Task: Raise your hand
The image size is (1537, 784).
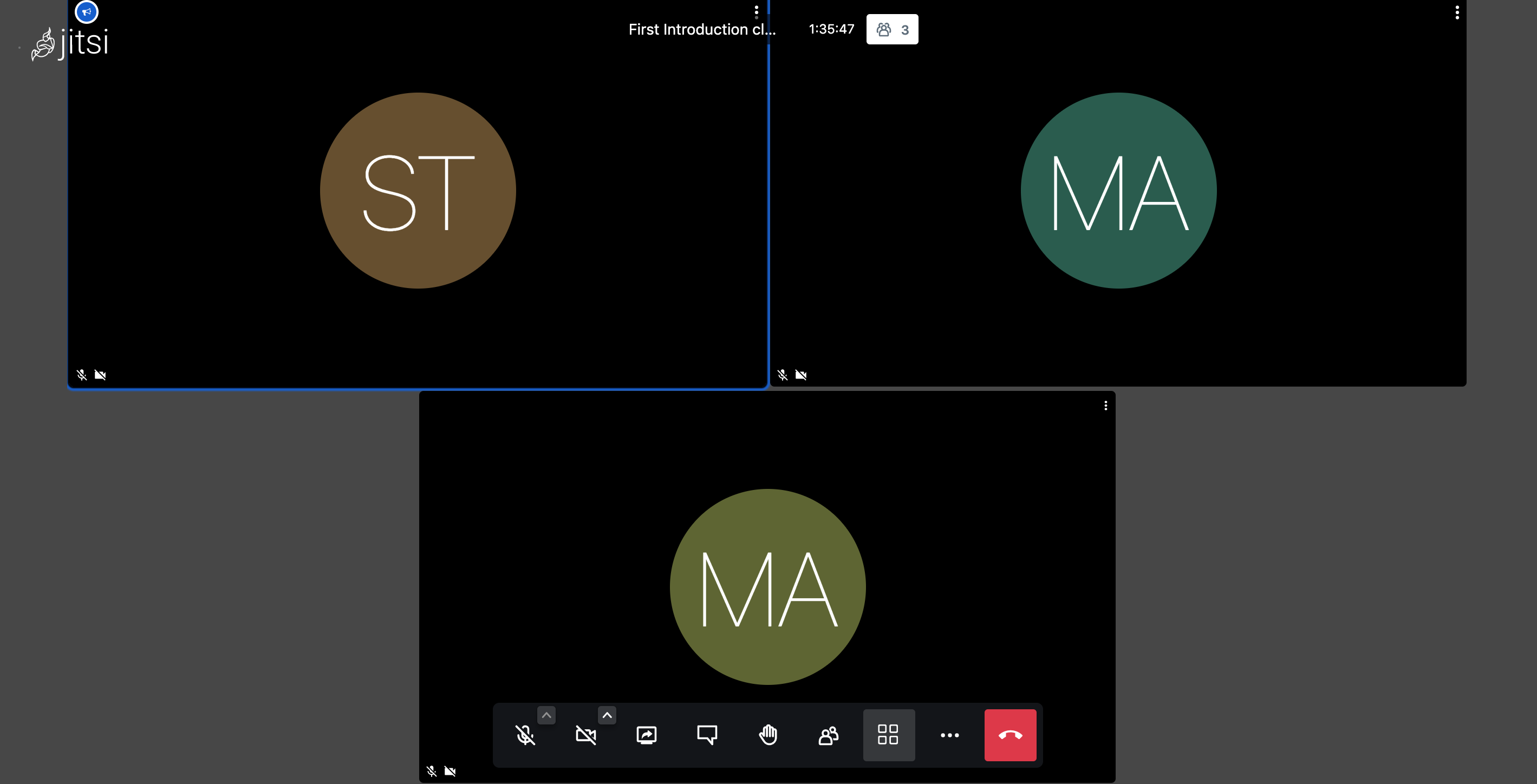Action: pyautogui.click(x=768, y=735)
